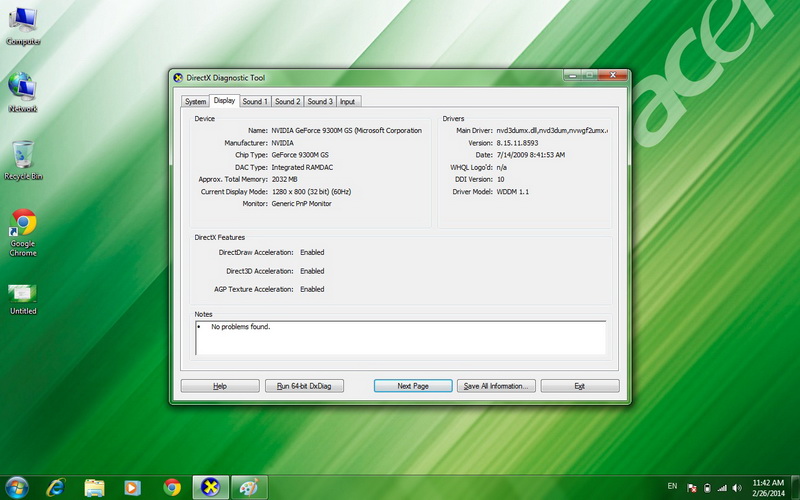This screenshot has height=500, width=800.
Task: Select the Display tab
Action: [x=224, y=101]
